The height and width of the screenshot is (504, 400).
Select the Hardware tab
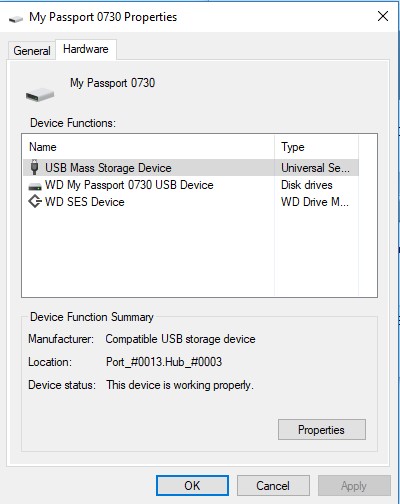point(86,49)
